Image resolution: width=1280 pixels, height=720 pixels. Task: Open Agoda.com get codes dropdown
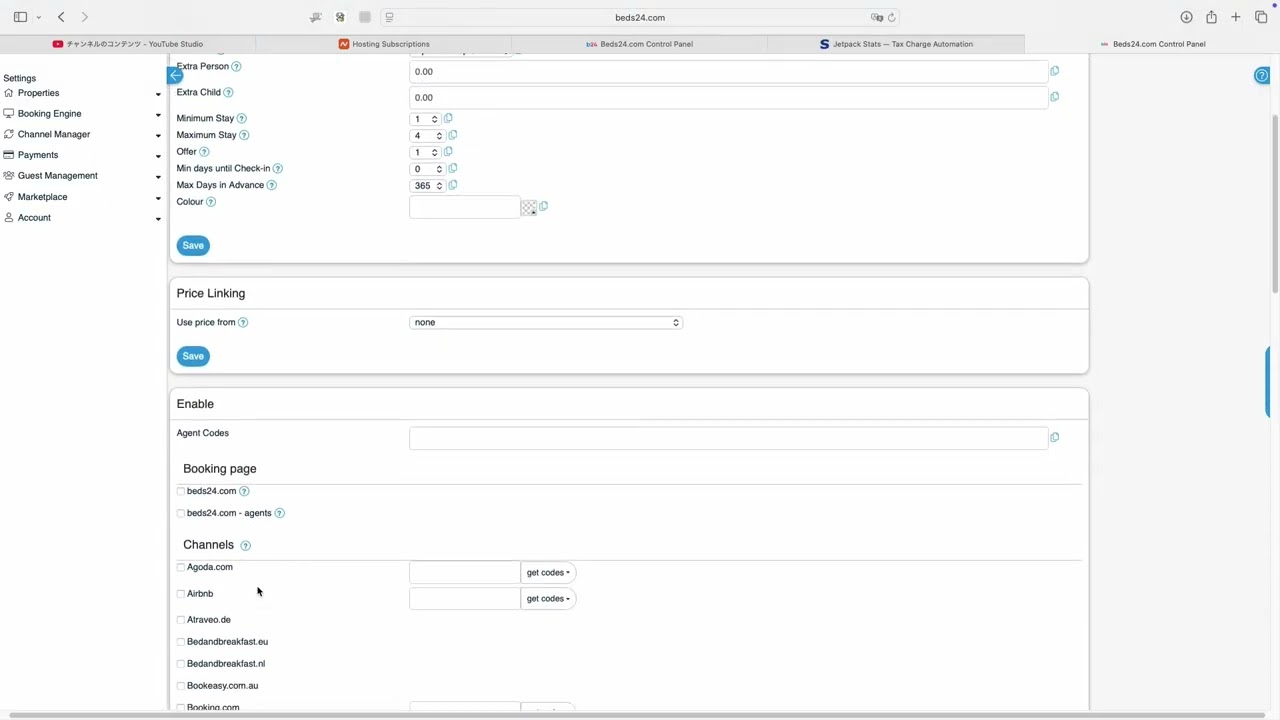tap(548, 573)
